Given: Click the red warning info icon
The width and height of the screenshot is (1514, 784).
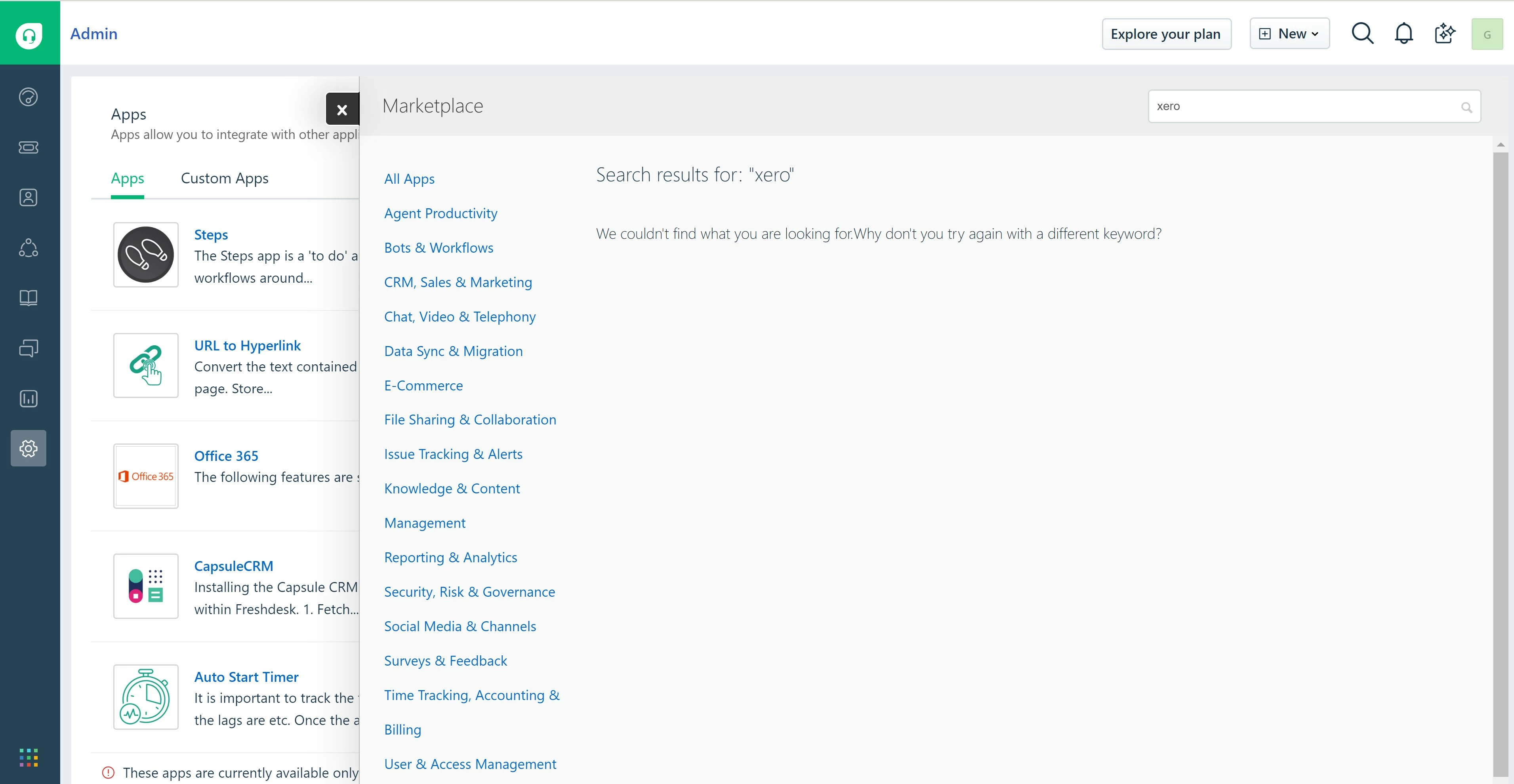Looking at the screenshot, I should coord(108,772).
